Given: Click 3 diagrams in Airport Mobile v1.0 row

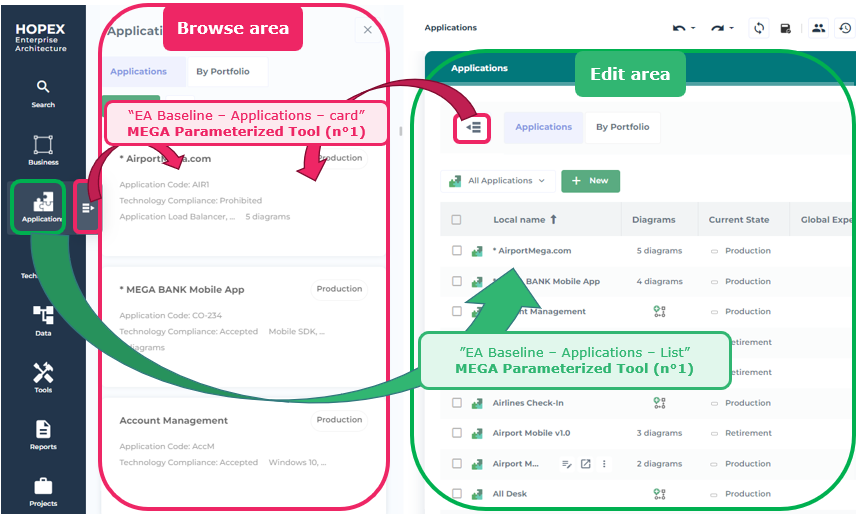Looking at the screenshot, I should pyautogui.click(x=659, y=433).
